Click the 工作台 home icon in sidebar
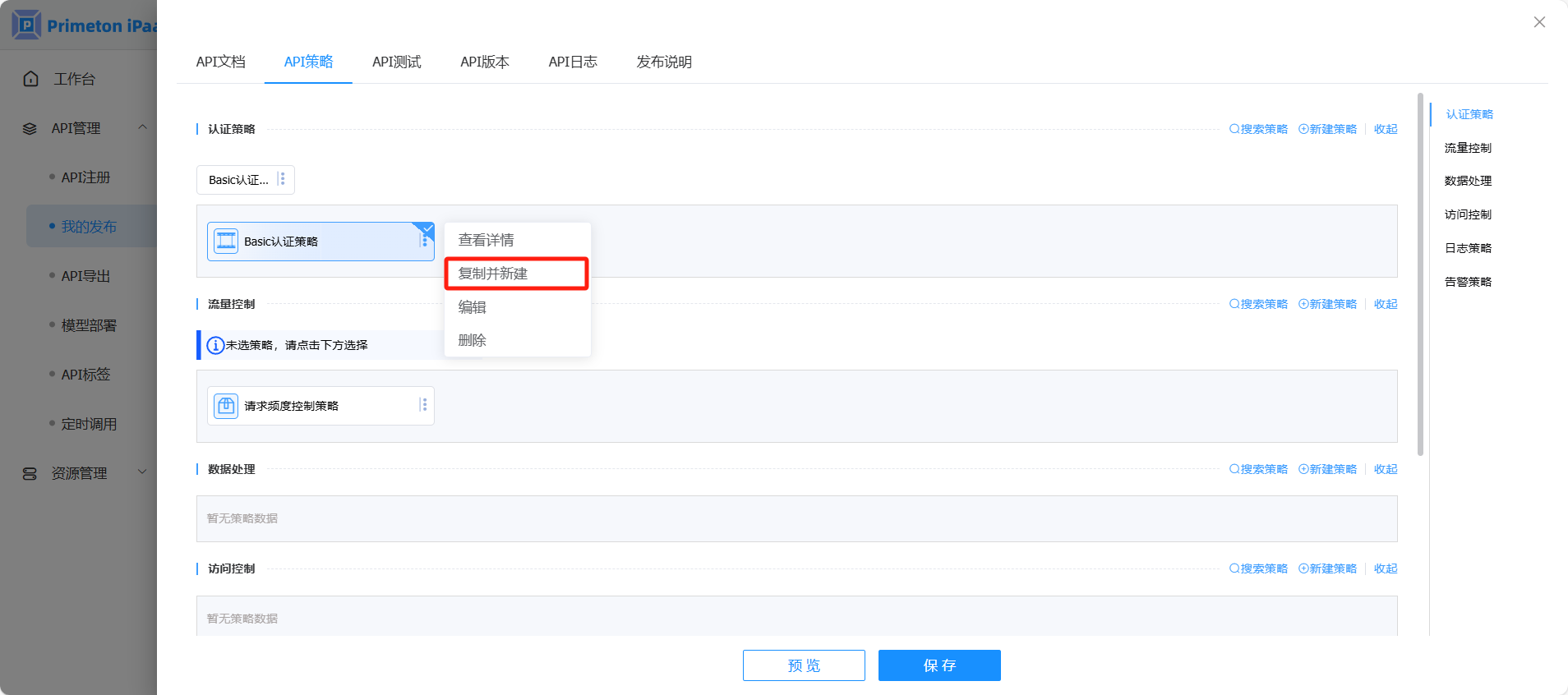The image size is (1568, 695). pos(31,79)
